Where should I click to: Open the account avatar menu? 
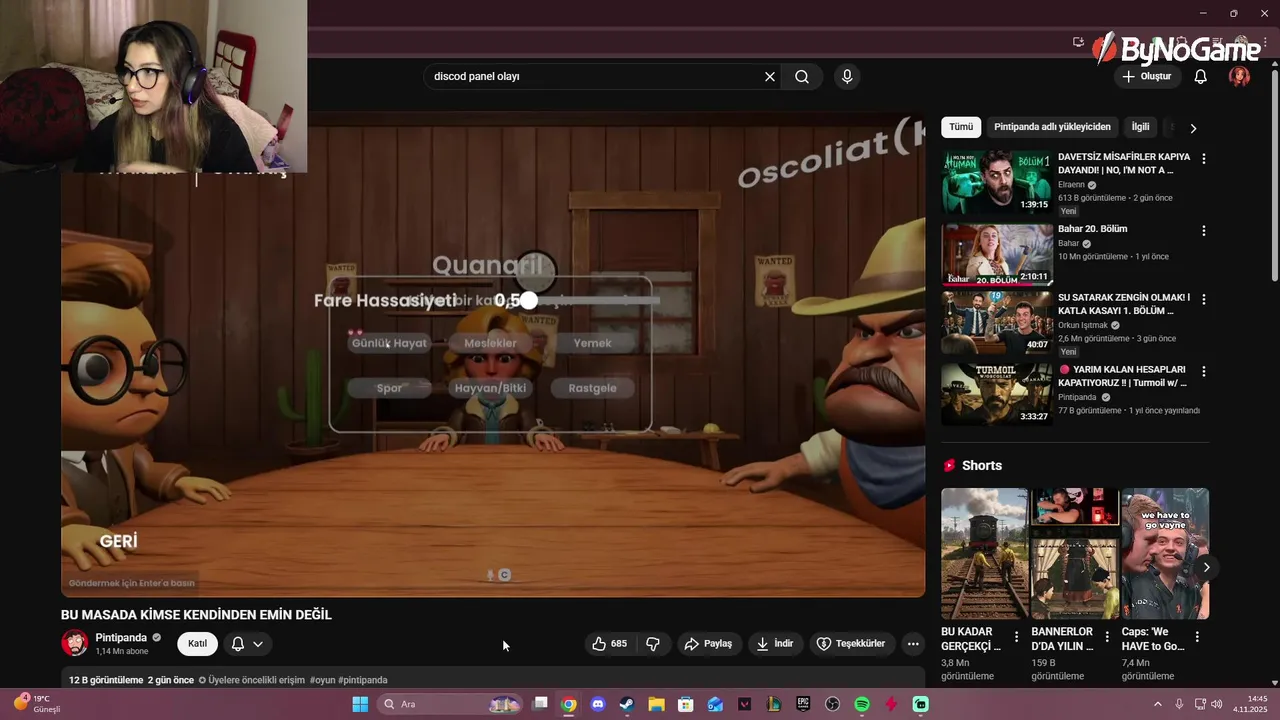click(1240, 77)
